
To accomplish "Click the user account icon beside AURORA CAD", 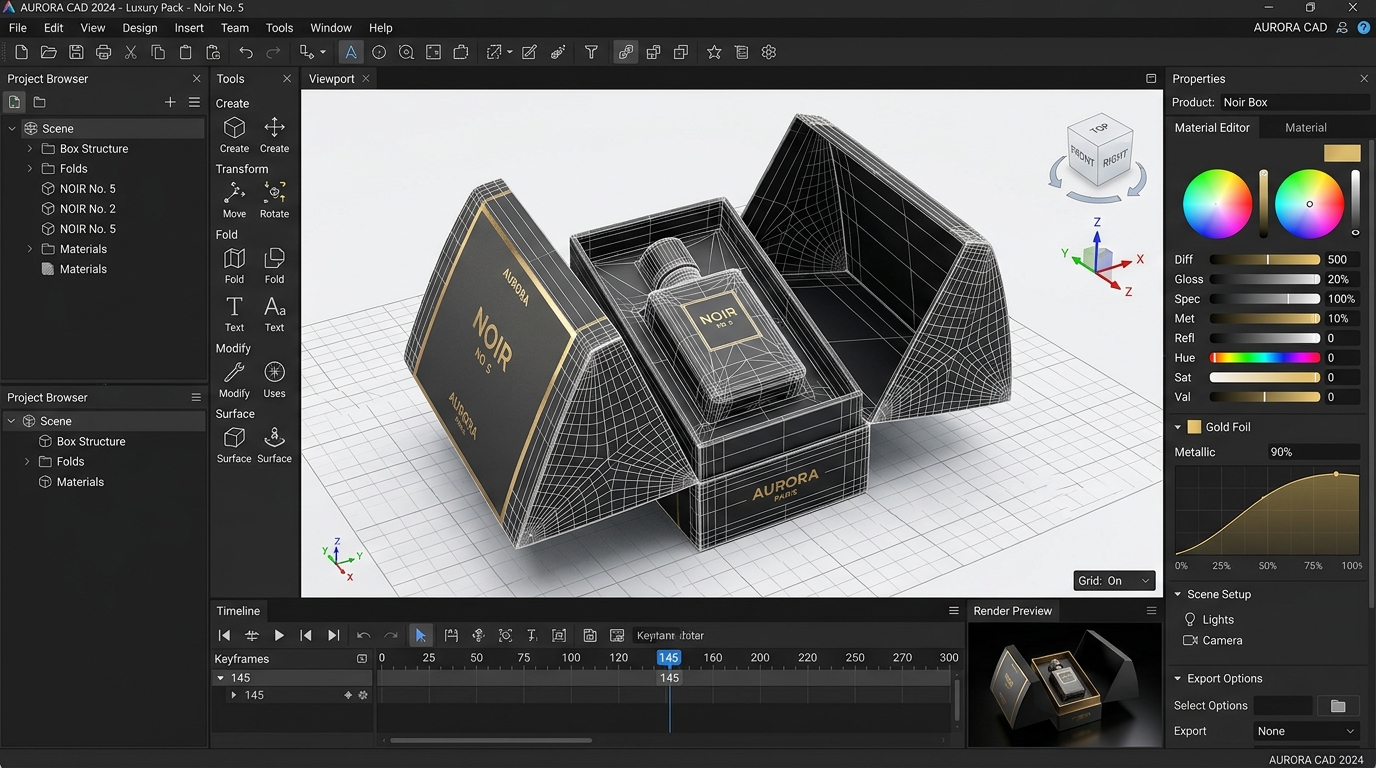I will tap(1343, 28).
